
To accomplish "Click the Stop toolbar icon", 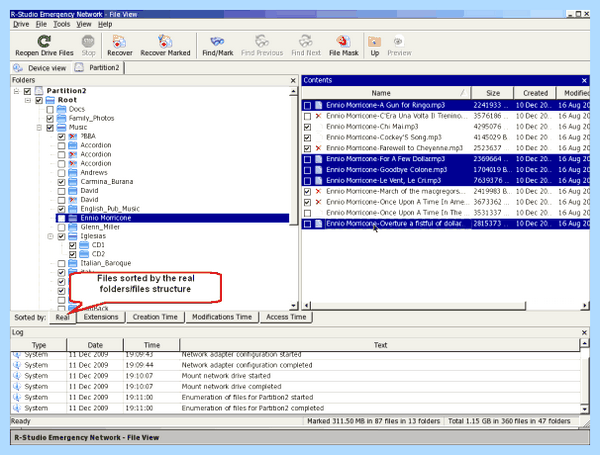I will (x=88, y=41).
